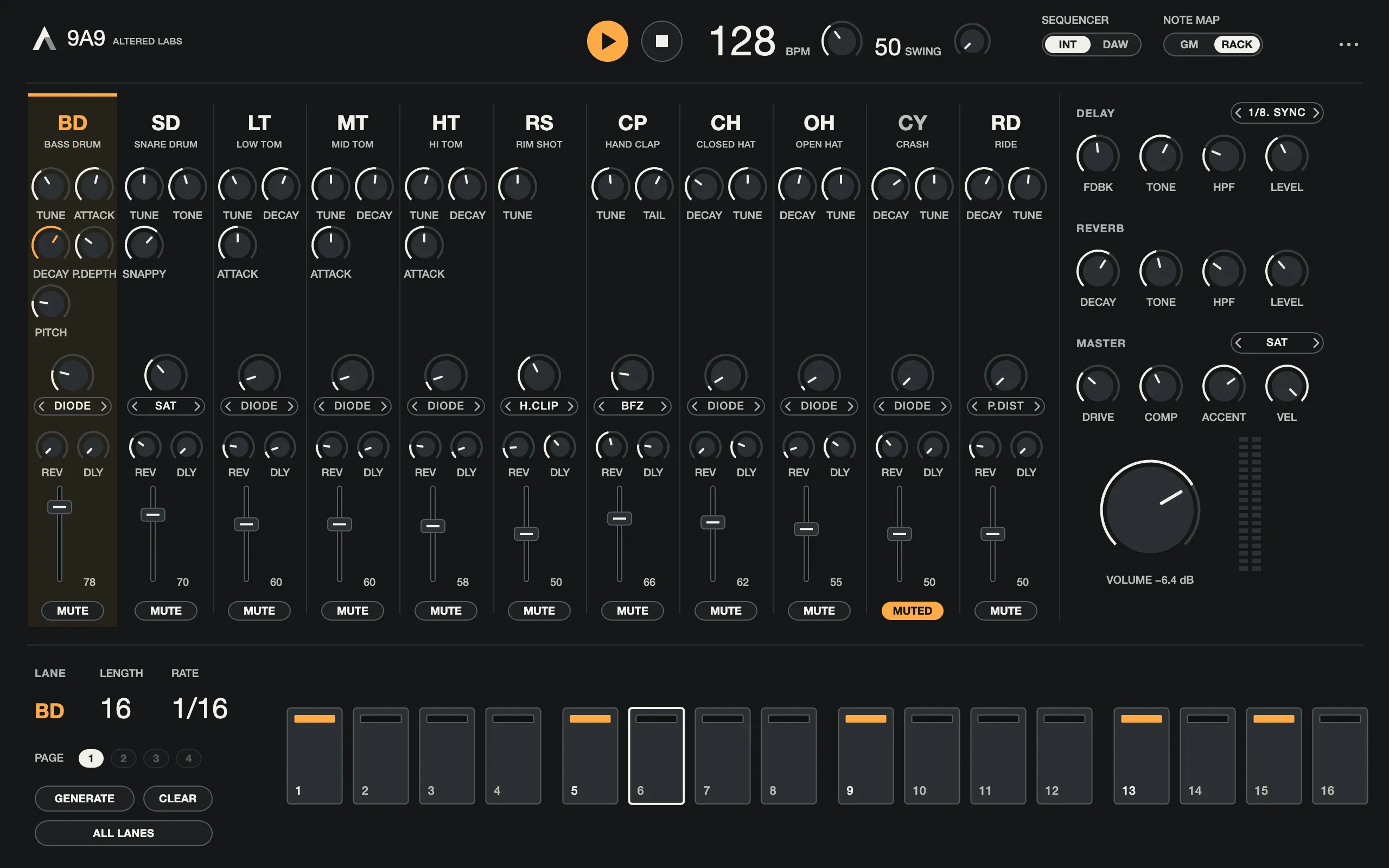Click the Closed Hat level fader
Image resolution: width=1389 pixels, height=868 pixels.
[713, 534]
